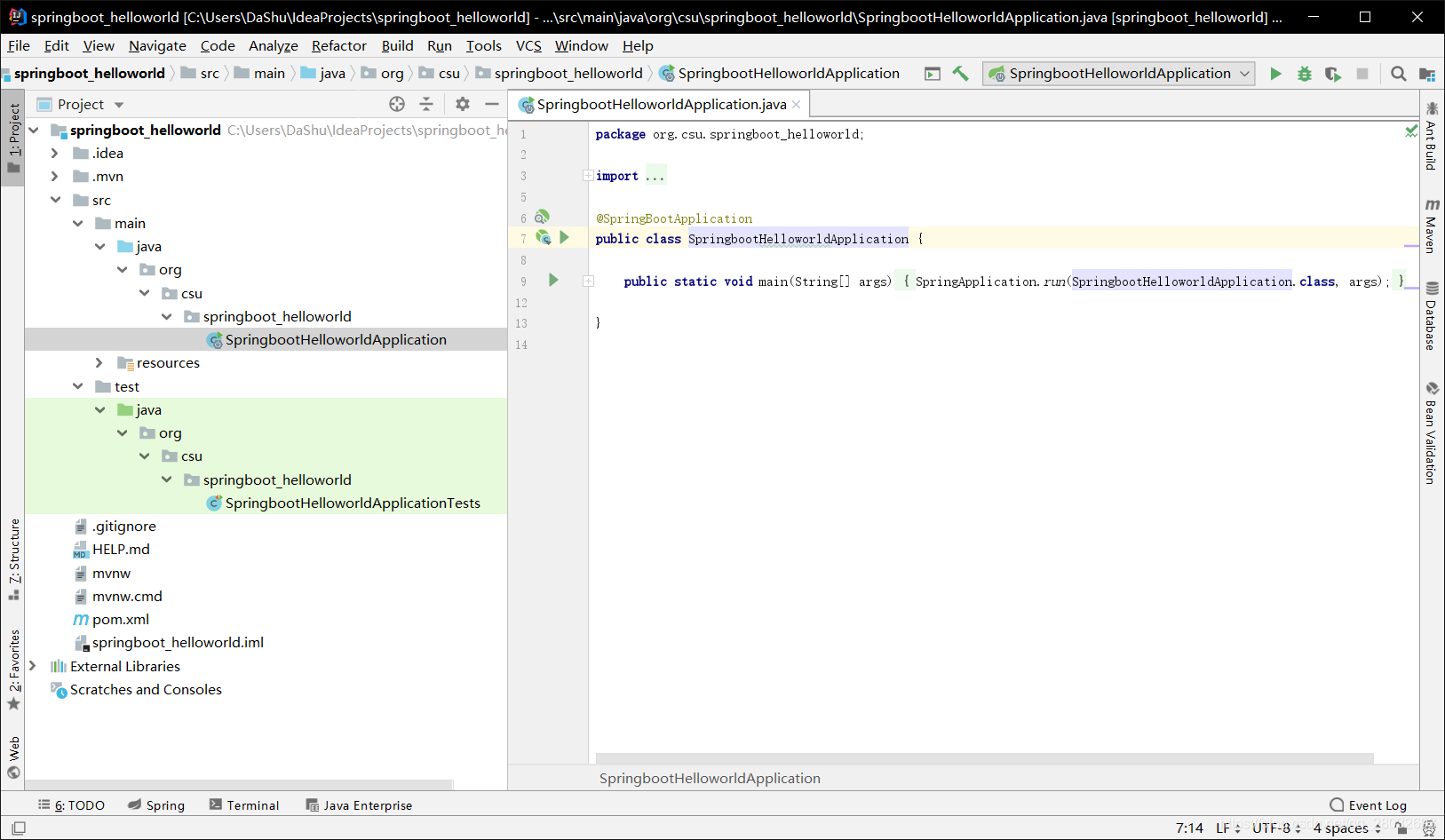Toggle the 1: Project side panel
Viewport: 1445px width, 840px height.
tap(13, 139)
